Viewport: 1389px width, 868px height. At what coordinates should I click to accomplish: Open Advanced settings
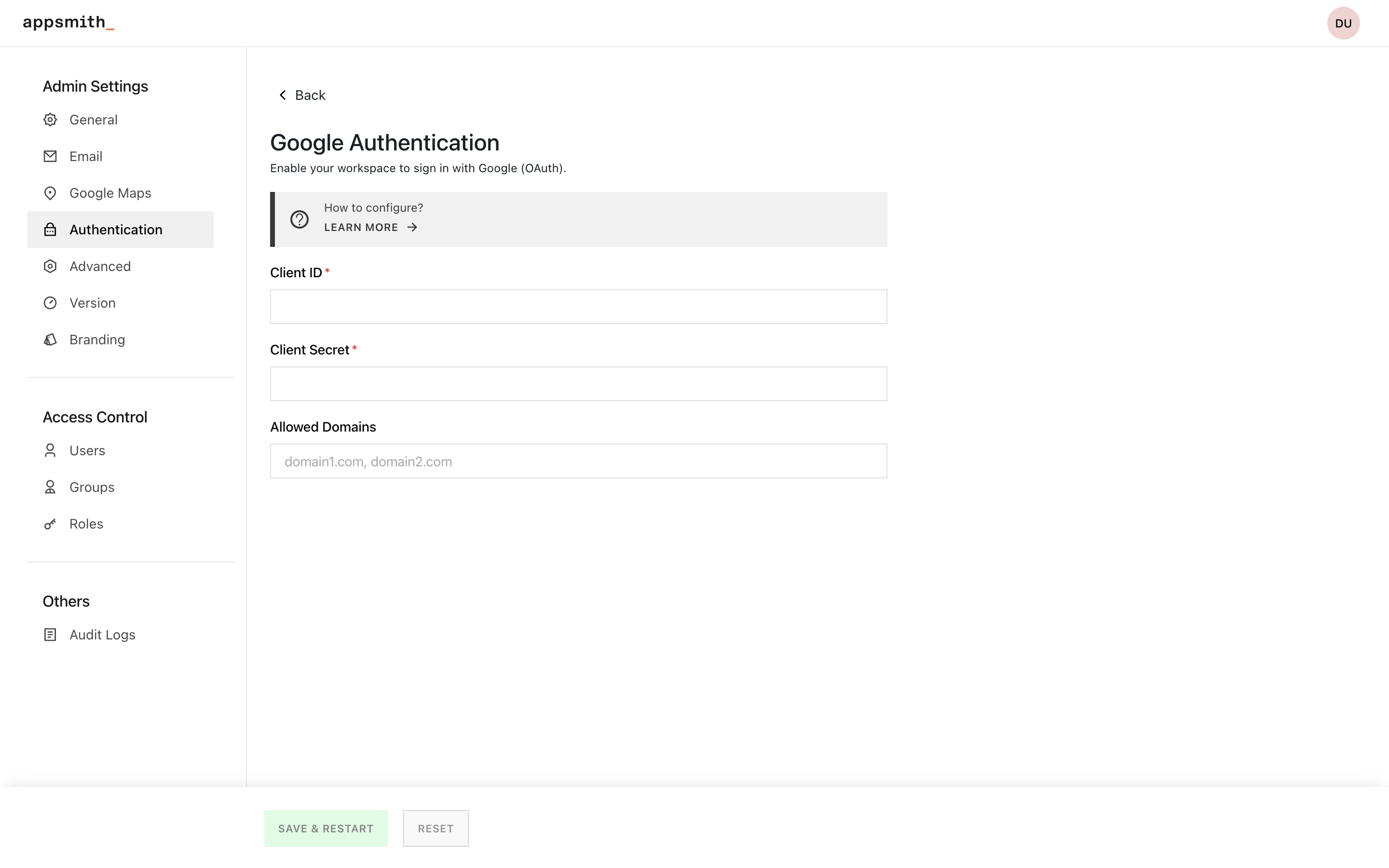click(x=120, y=266)
